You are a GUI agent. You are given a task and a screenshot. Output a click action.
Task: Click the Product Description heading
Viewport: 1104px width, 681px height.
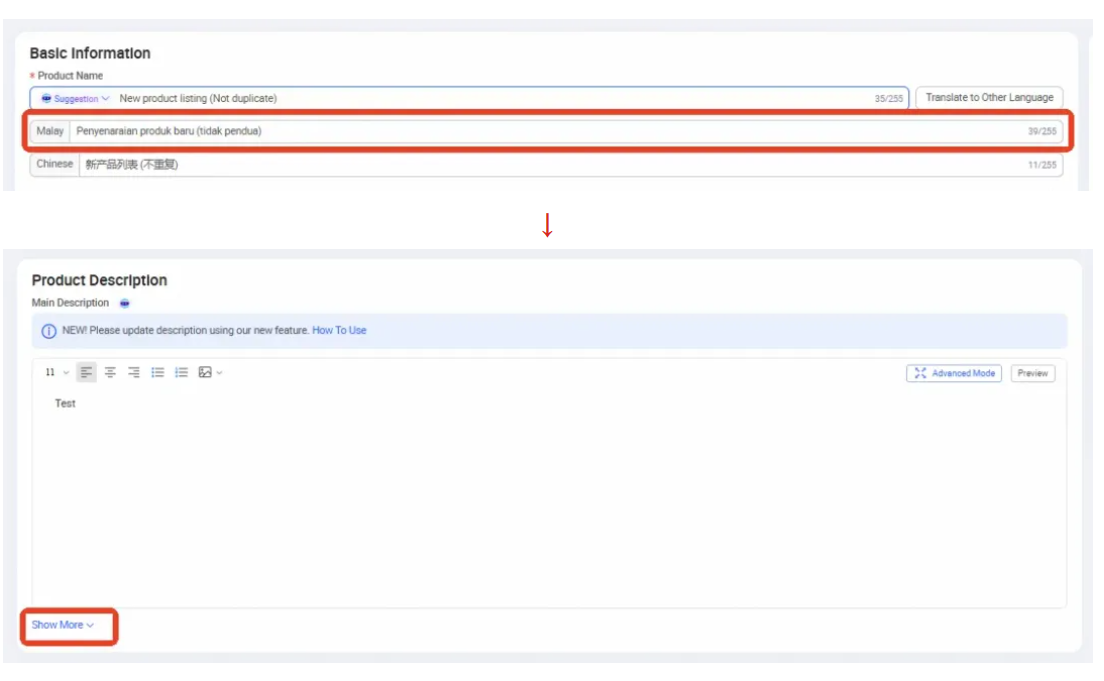point(99,280)
